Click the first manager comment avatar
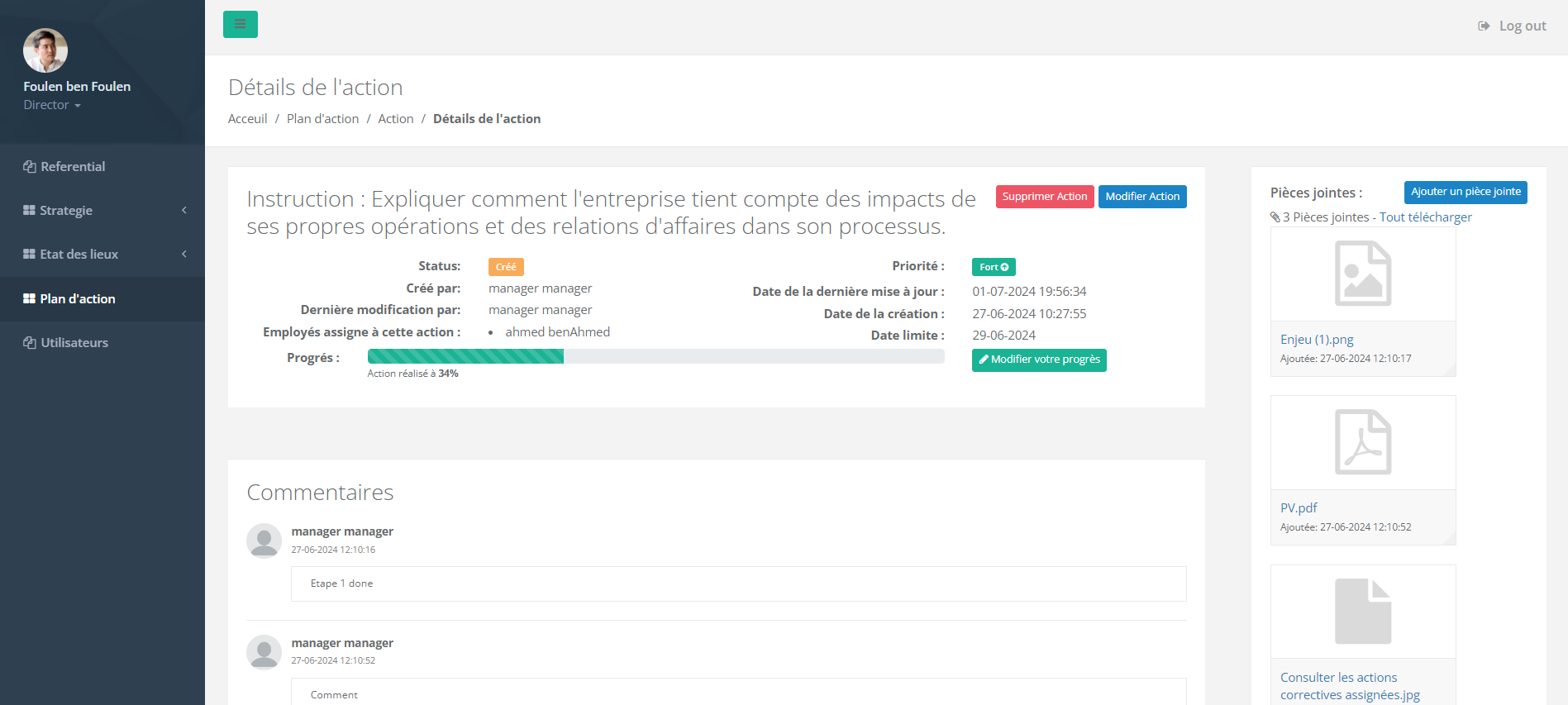 click(264, 541)
